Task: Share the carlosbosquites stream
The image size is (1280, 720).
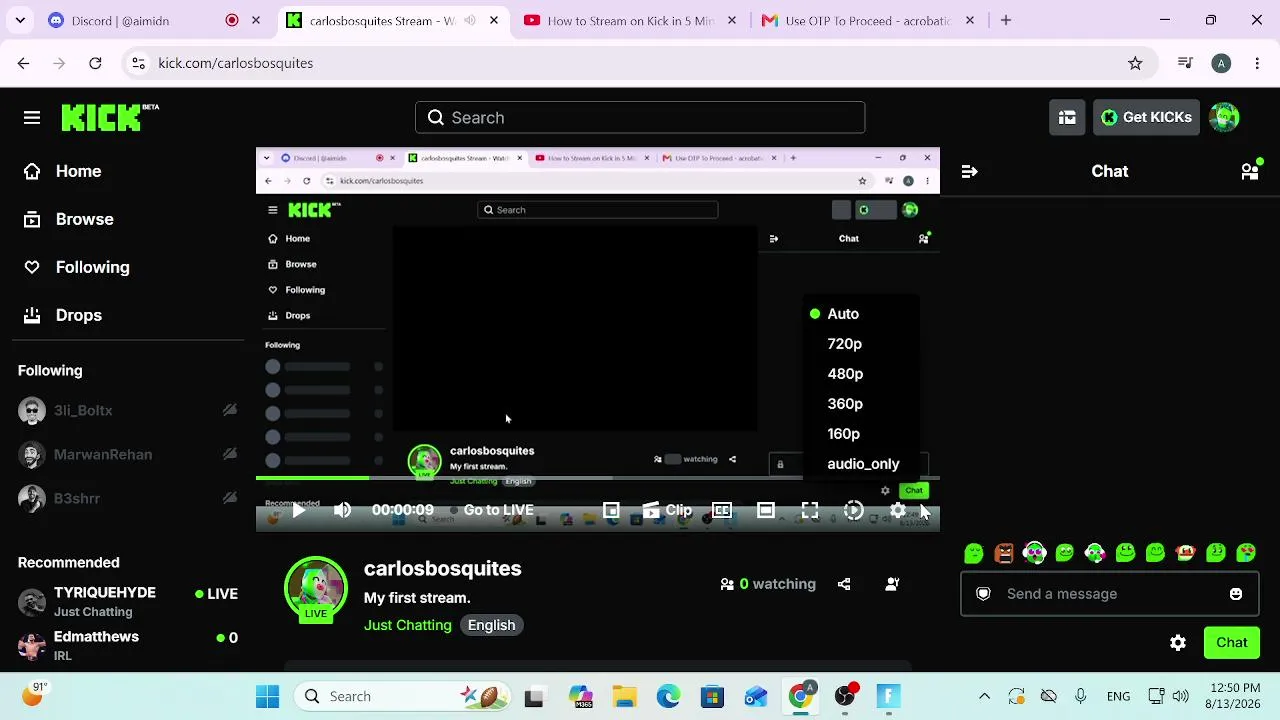Action: click(x=844, y=584)
